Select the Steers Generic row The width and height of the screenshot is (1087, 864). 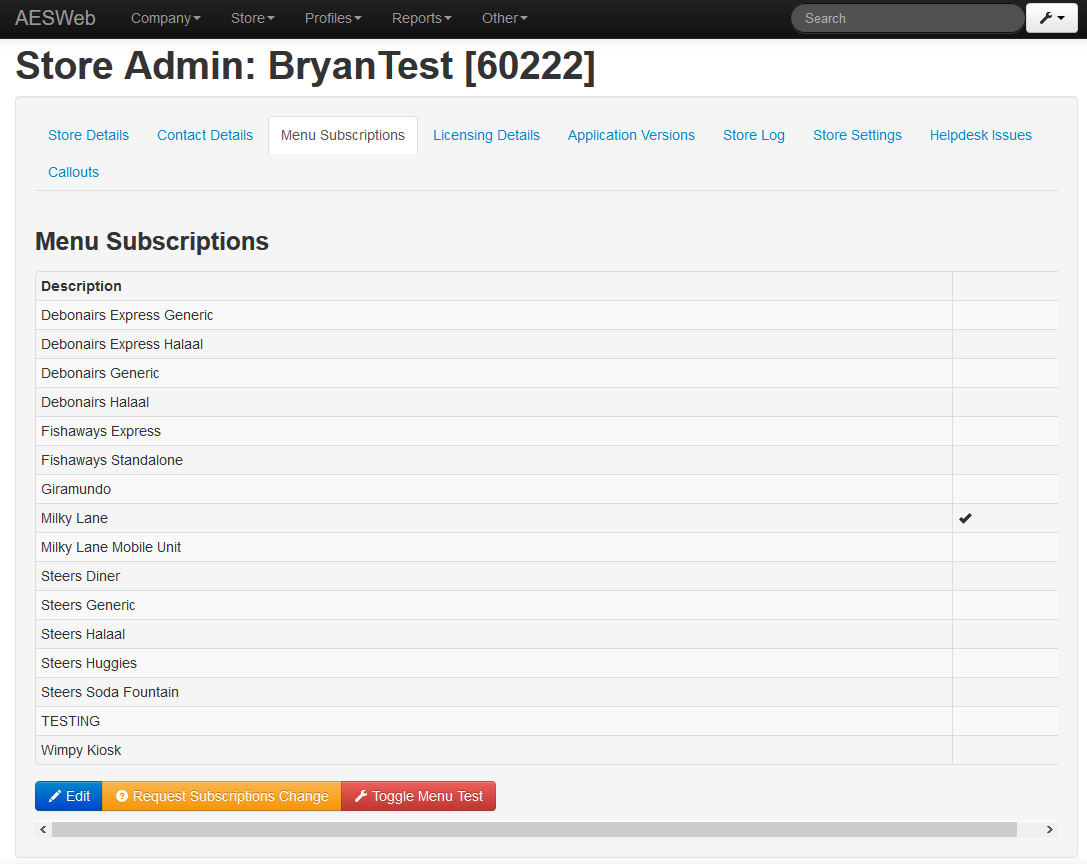[x=546, y=605]
